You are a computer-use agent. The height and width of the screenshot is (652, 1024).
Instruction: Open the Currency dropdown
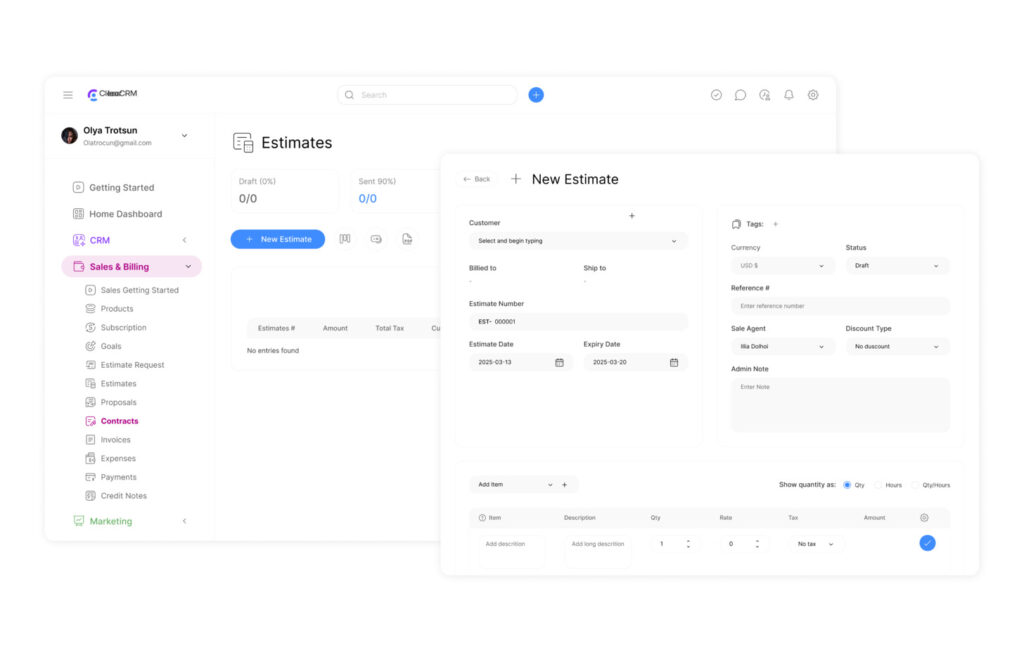(x=782, y=266)
